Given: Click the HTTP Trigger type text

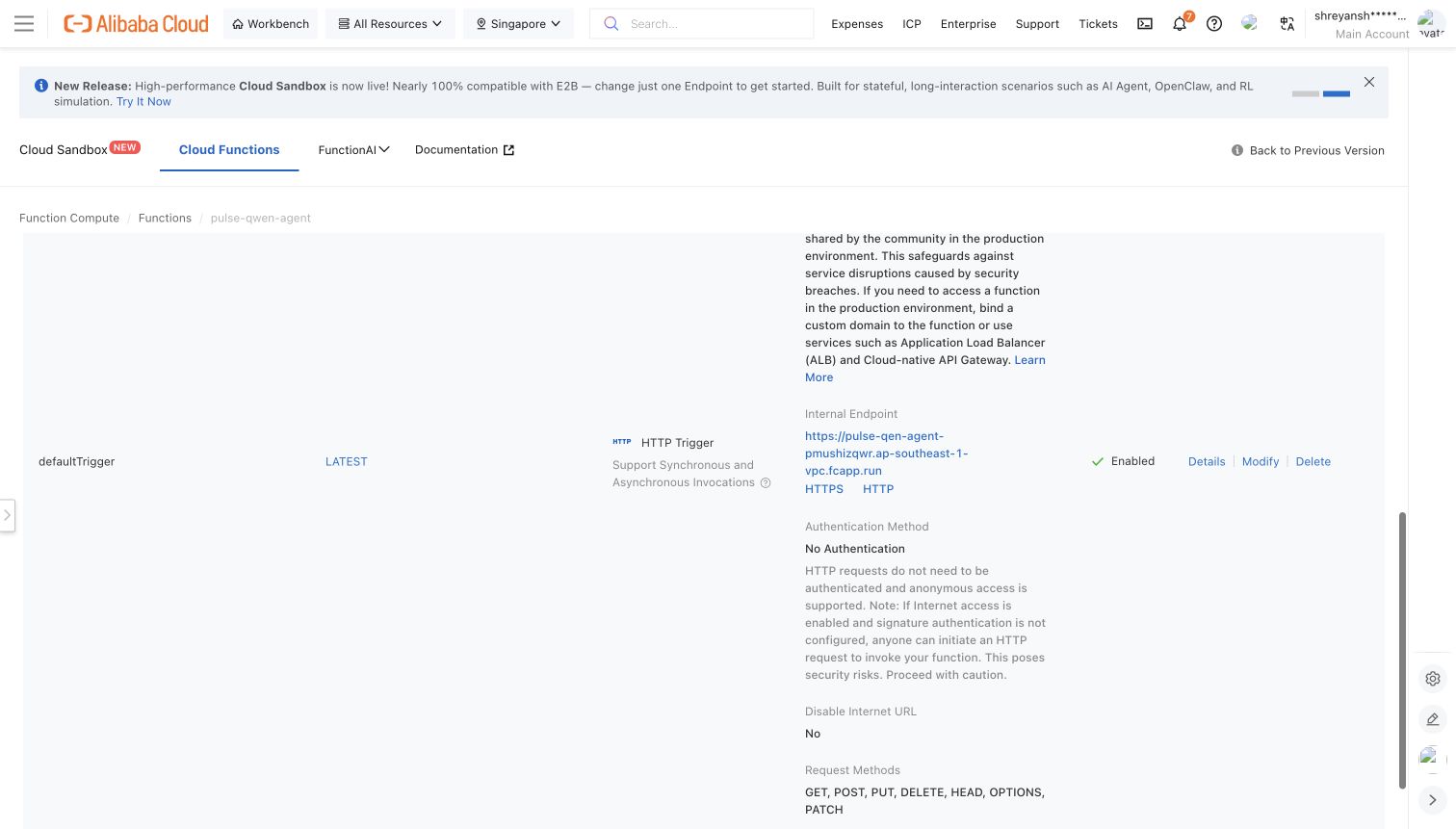Looking at the screenshot, I should coord(678,443).
